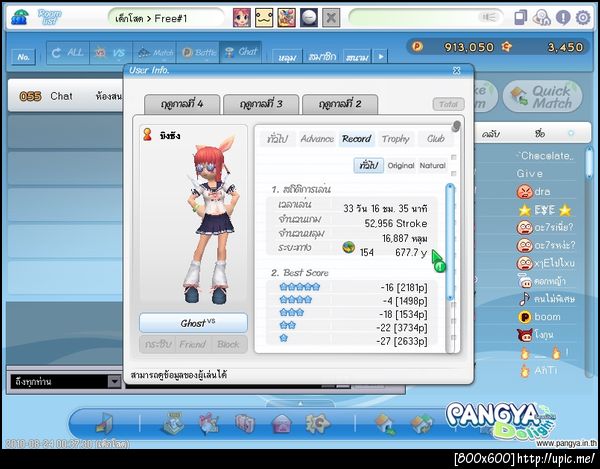Viewport: 600px width, 469px height.
Task: Open the Room list icon
Action: point(49,17)
